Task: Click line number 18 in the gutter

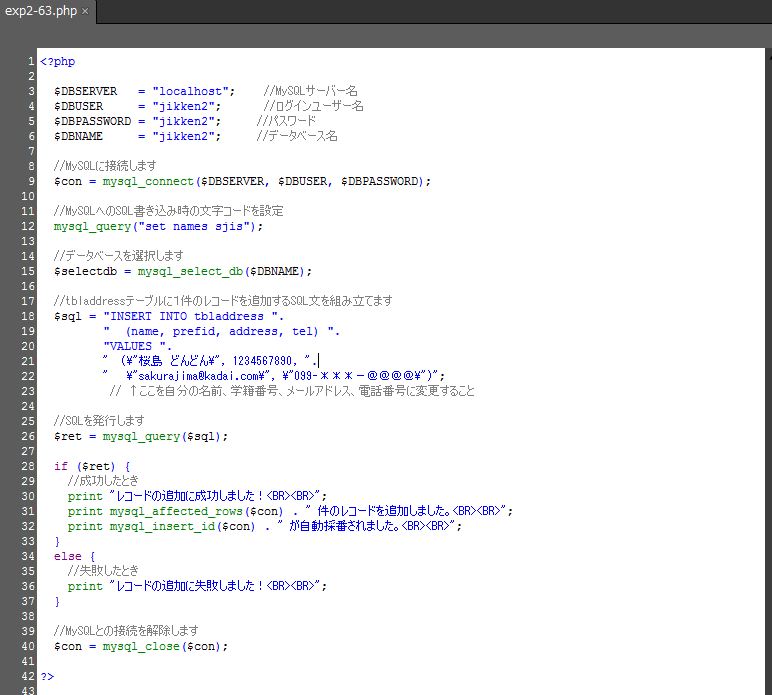Action: coord(27,316)
